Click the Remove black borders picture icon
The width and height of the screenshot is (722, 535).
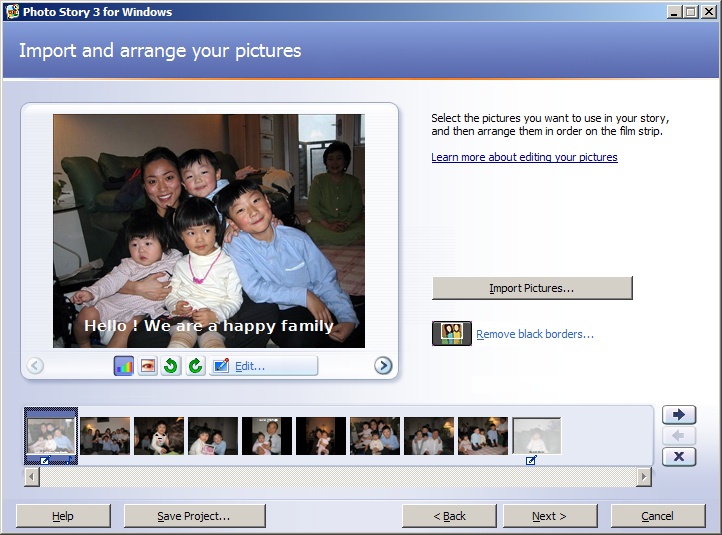point(452,333)
